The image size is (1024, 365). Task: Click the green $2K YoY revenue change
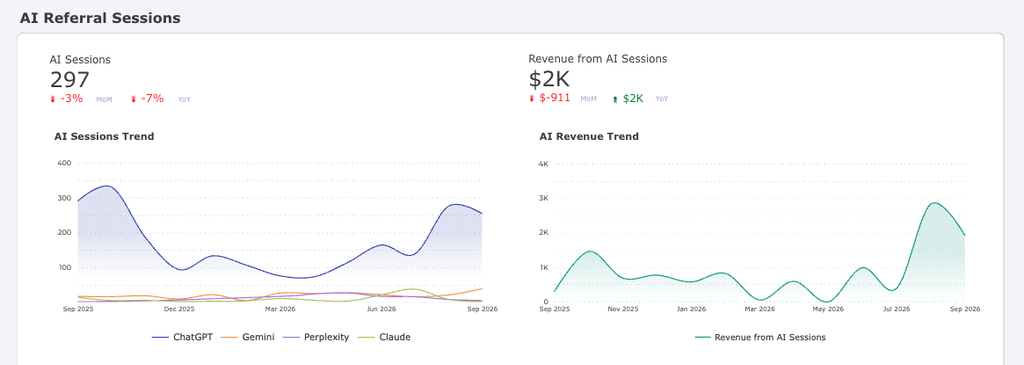point(633,99)
